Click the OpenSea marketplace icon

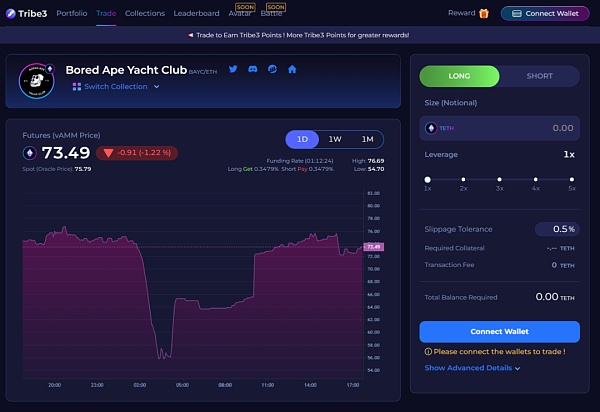273,69
